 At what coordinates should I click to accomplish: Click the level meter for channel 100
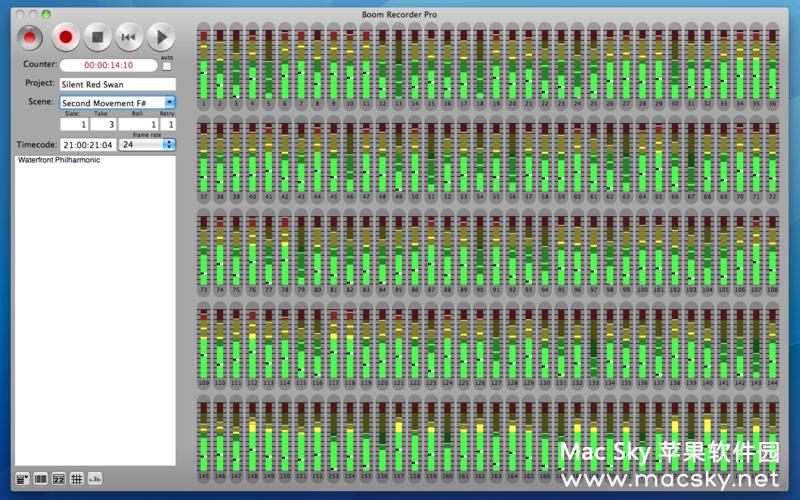click(642, 252)
